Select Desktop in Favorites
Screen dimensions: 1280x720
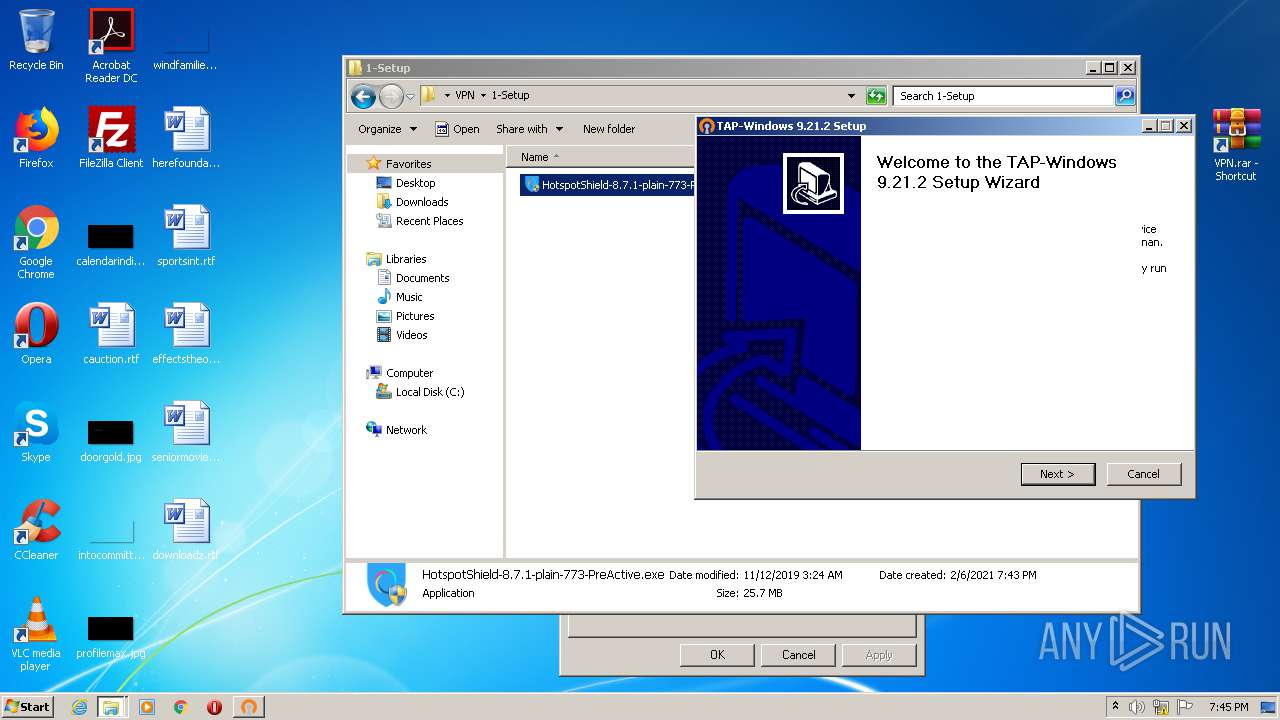coord(415,183)
